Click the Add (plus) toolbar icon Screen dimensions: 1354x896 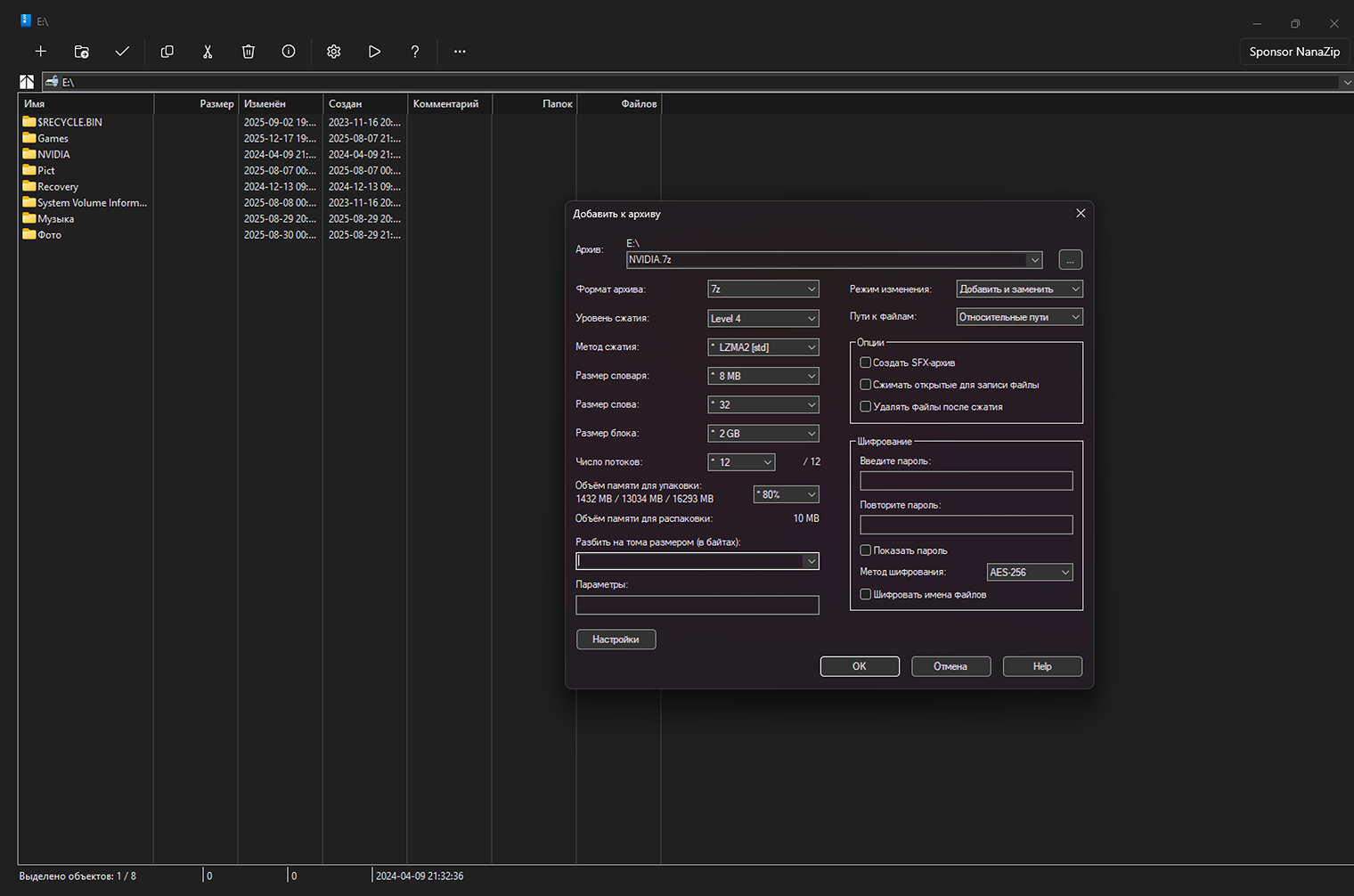(40, 52)
